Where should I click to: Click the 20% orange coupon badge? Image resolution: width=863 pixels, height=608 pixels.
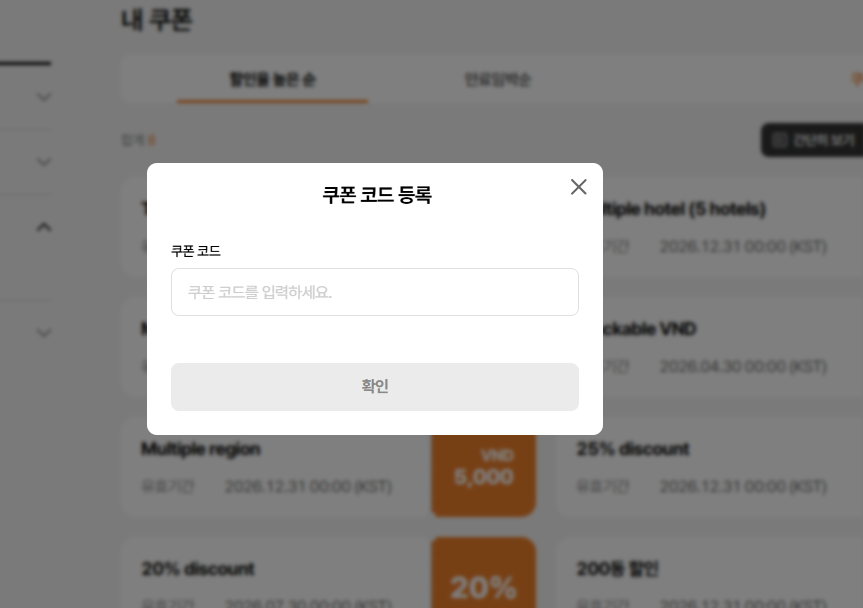483,573
